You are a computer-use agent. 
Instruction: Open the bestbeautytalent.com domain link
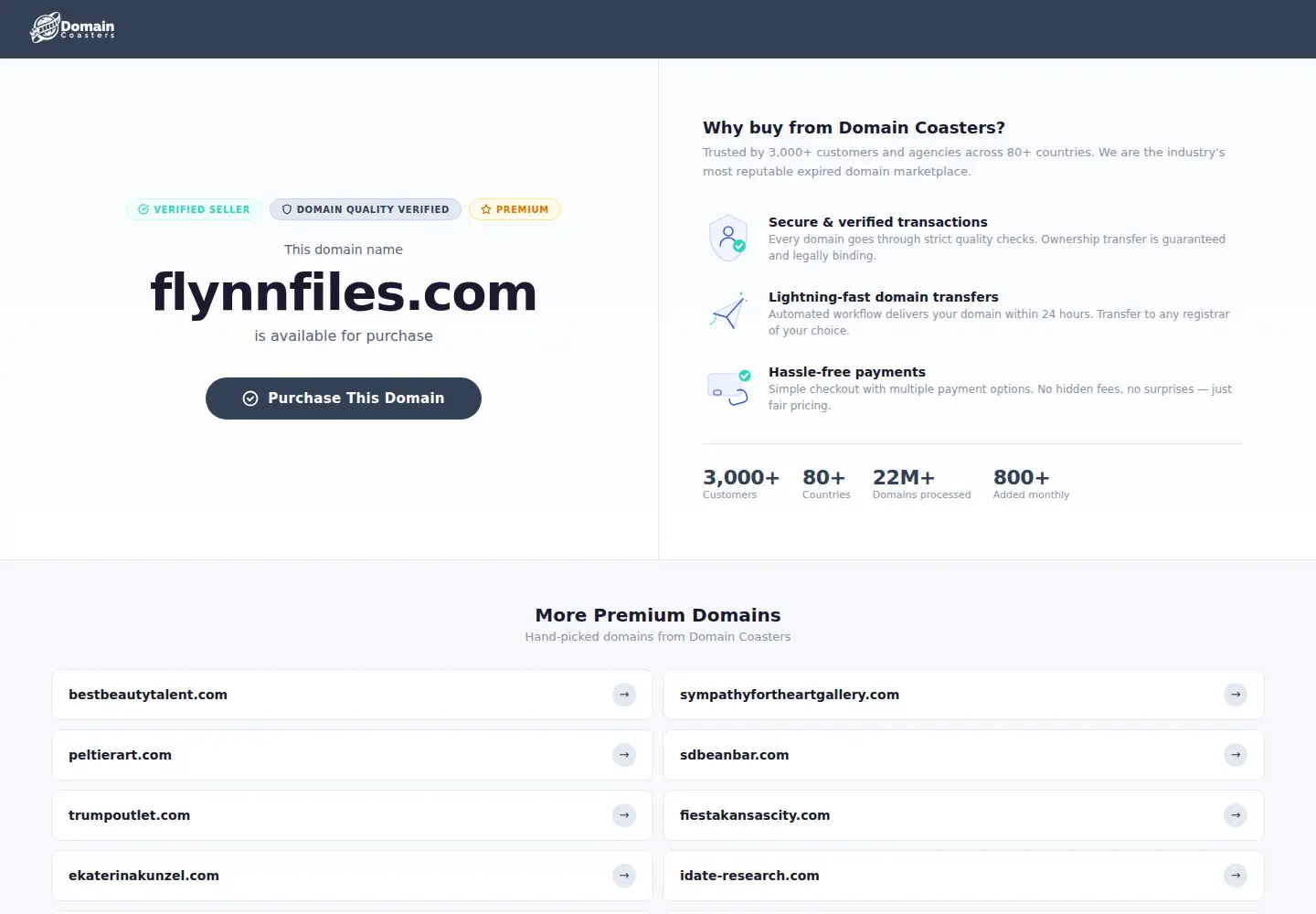point(352,695)
